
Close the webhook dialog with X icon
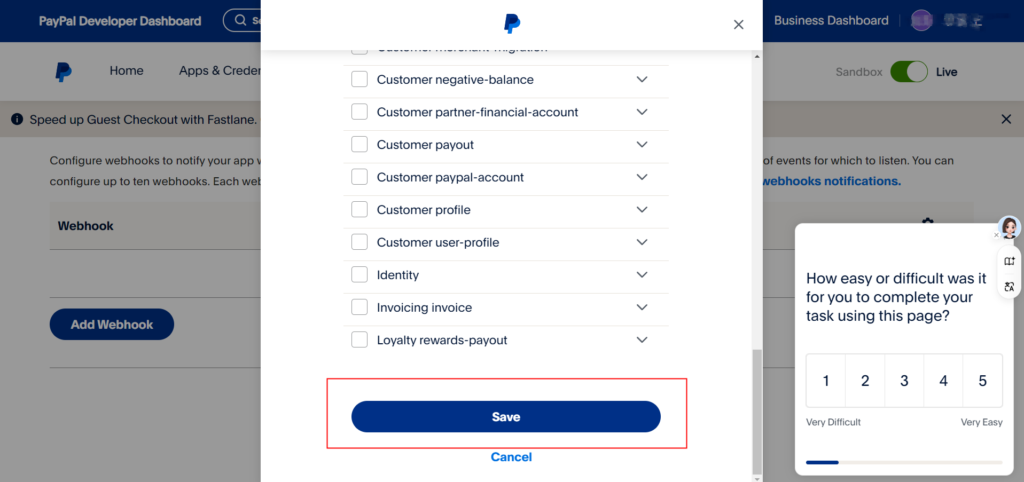coord(739,25)
